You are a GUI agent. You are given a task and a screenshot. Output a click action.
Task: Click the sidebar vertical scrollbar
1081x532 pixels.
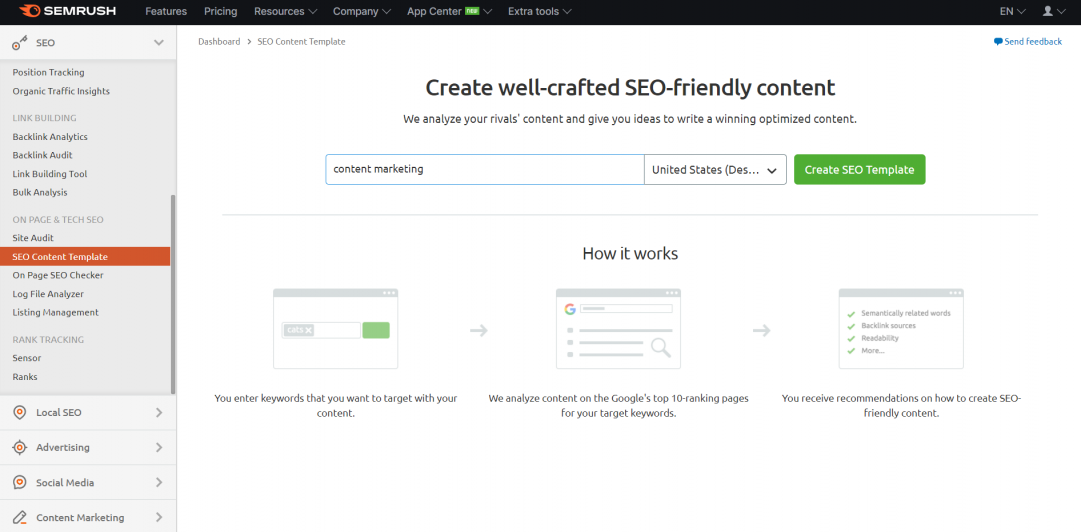click(x=173, y=294)
